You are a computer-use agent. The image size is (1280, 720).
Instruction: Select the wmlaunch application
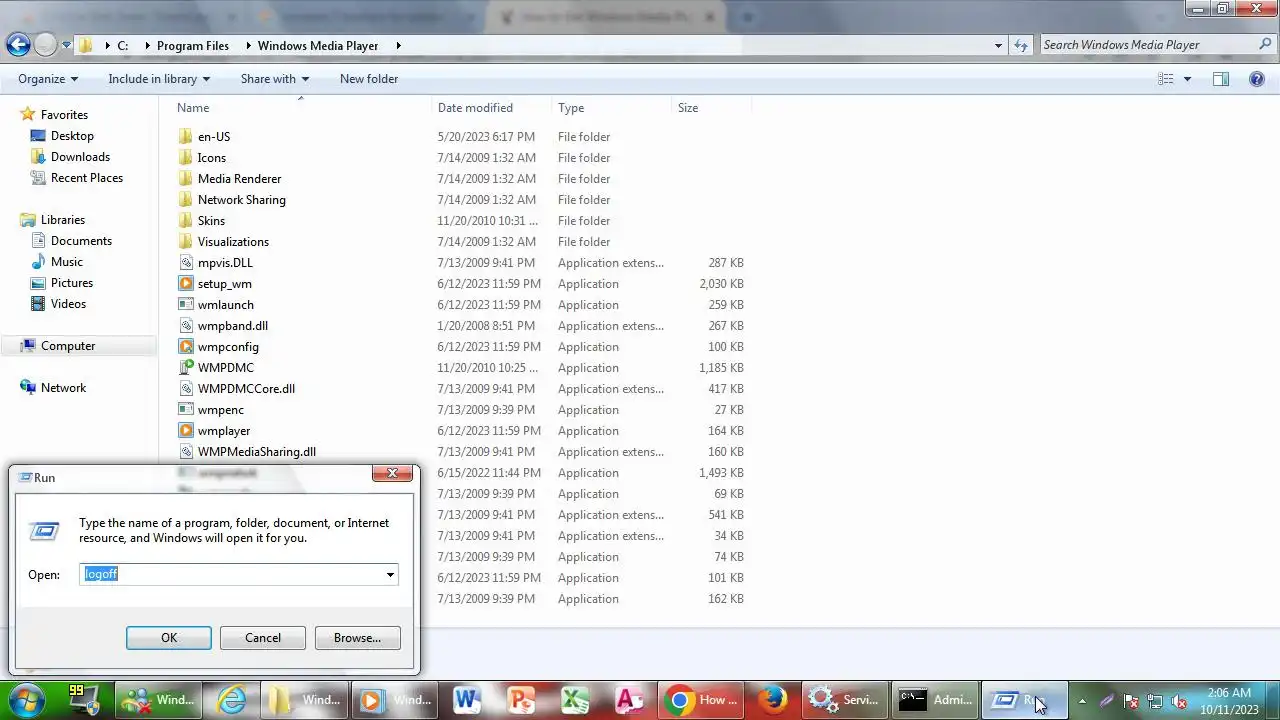coord(225,305)
